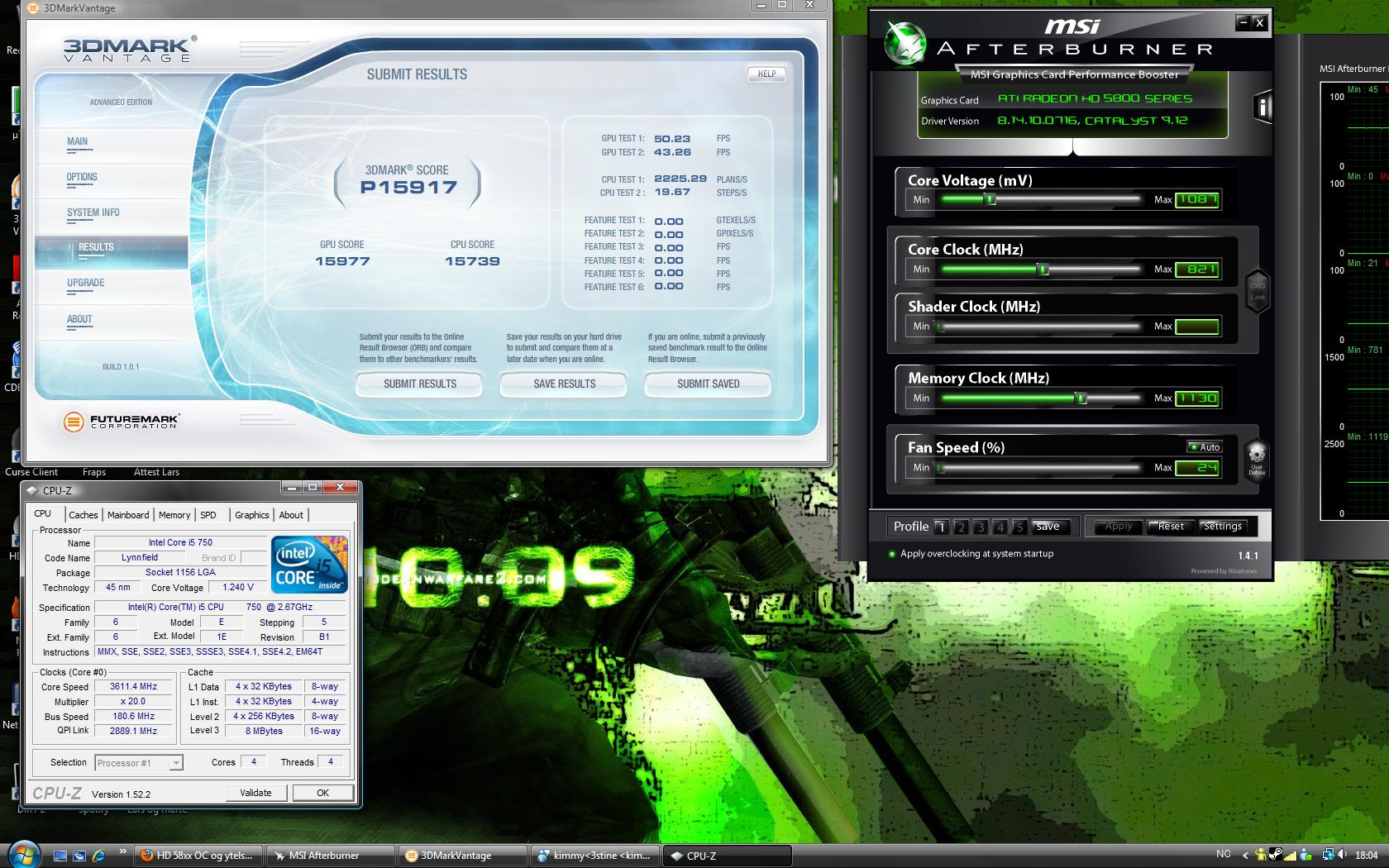Open the volume icon in the system tray

(1344, 855)
